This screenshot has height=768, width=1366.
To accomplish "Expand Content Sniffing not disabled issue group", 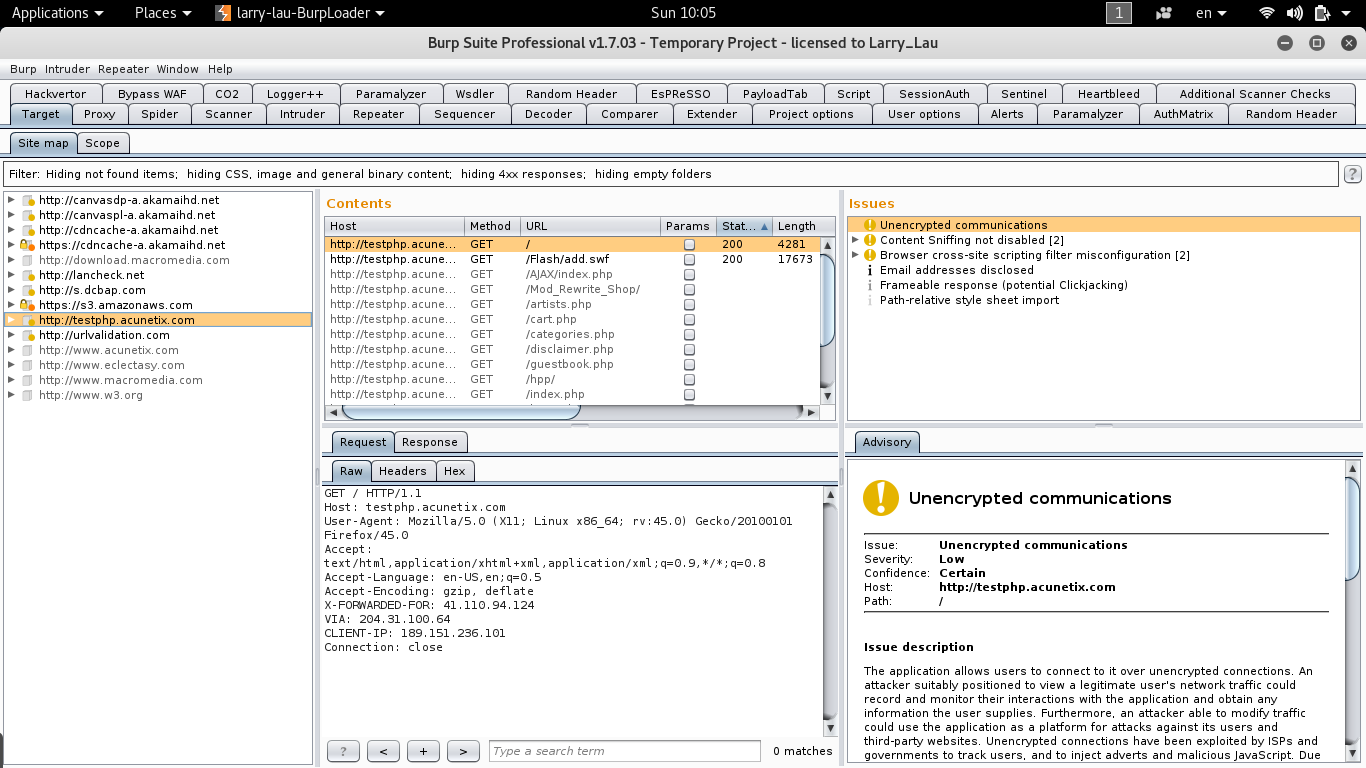I will click(x=855, y=240).
